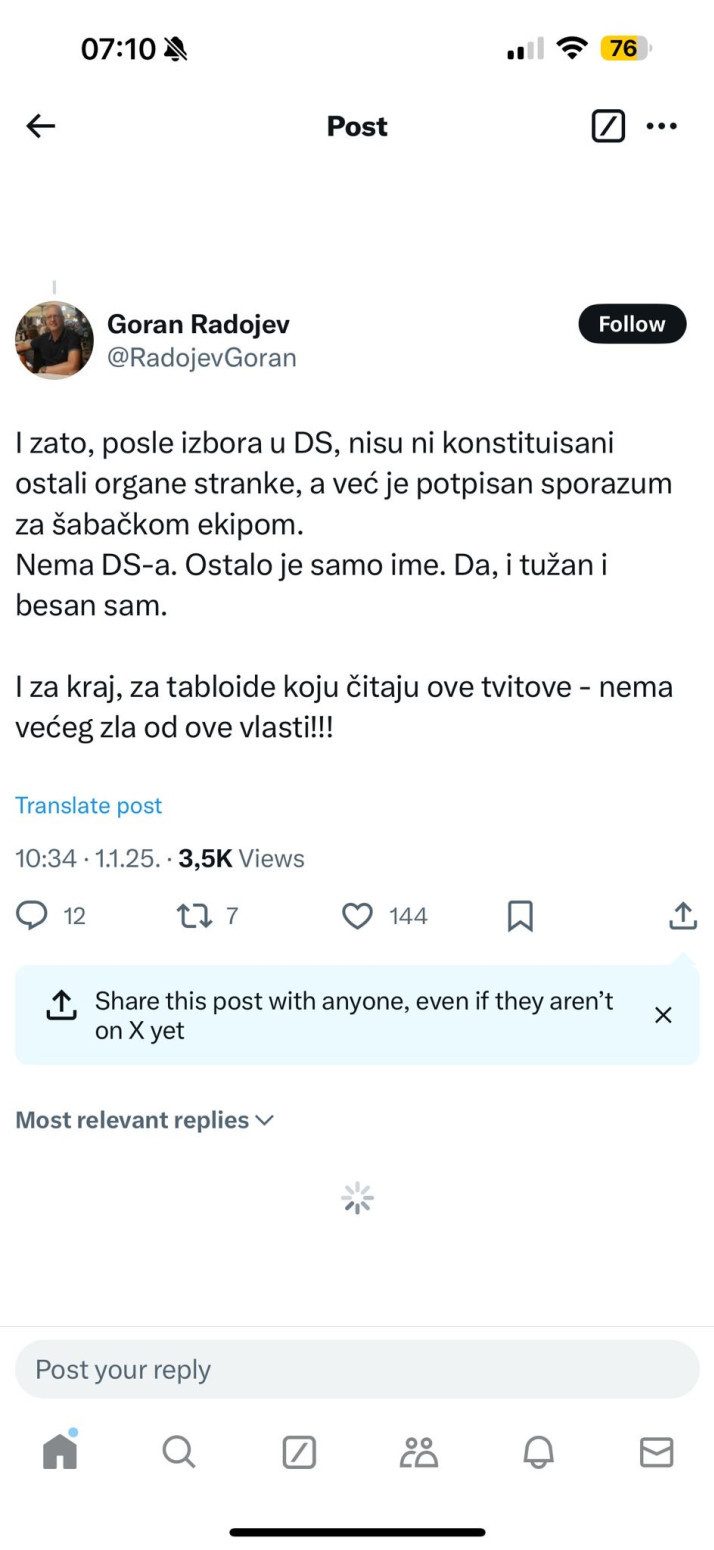
Task: Expand the Most relevant replies sort dropdown
Action: (144, 1120)
